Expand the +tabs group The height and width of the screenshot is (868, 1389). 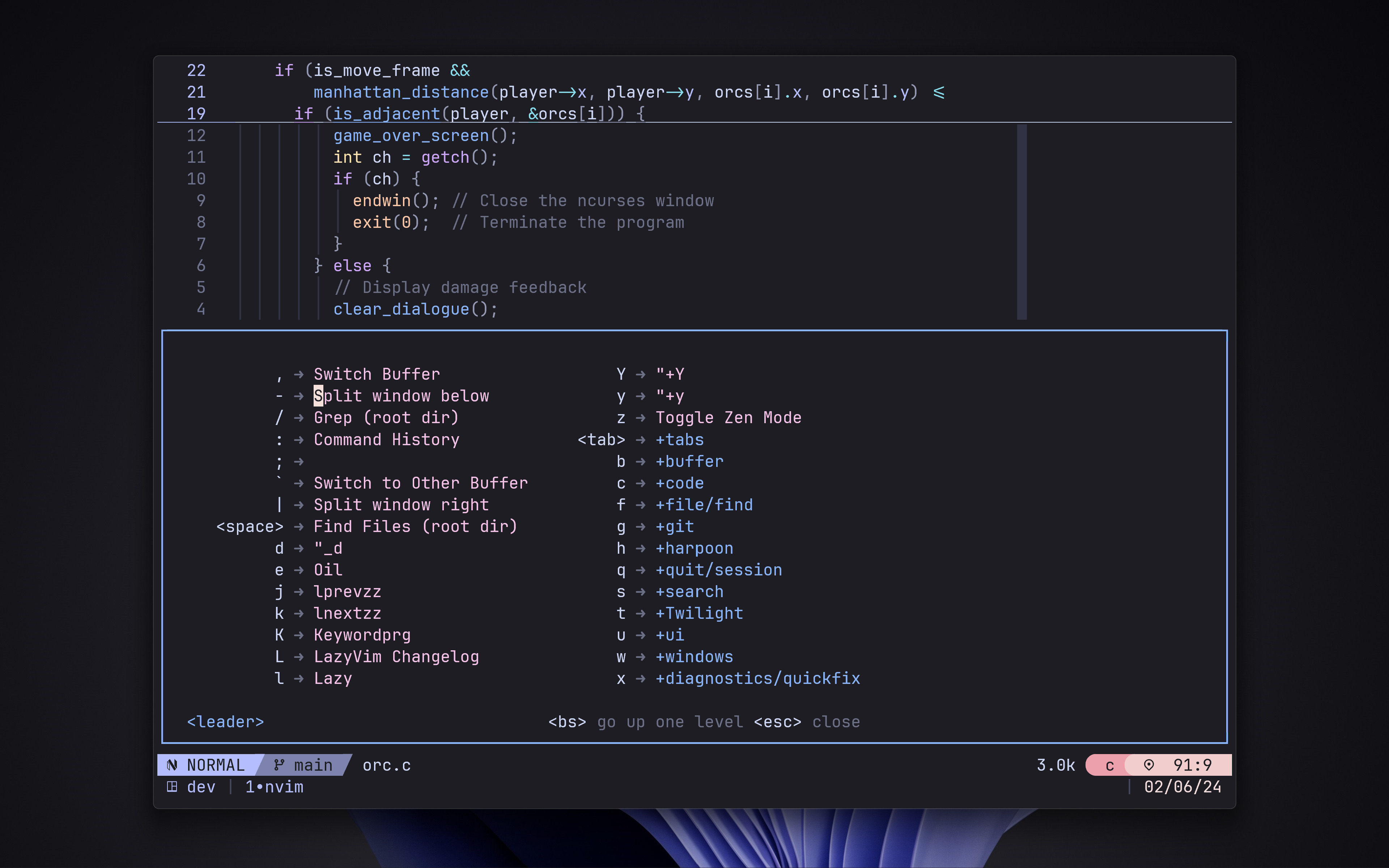pos(680,440)
